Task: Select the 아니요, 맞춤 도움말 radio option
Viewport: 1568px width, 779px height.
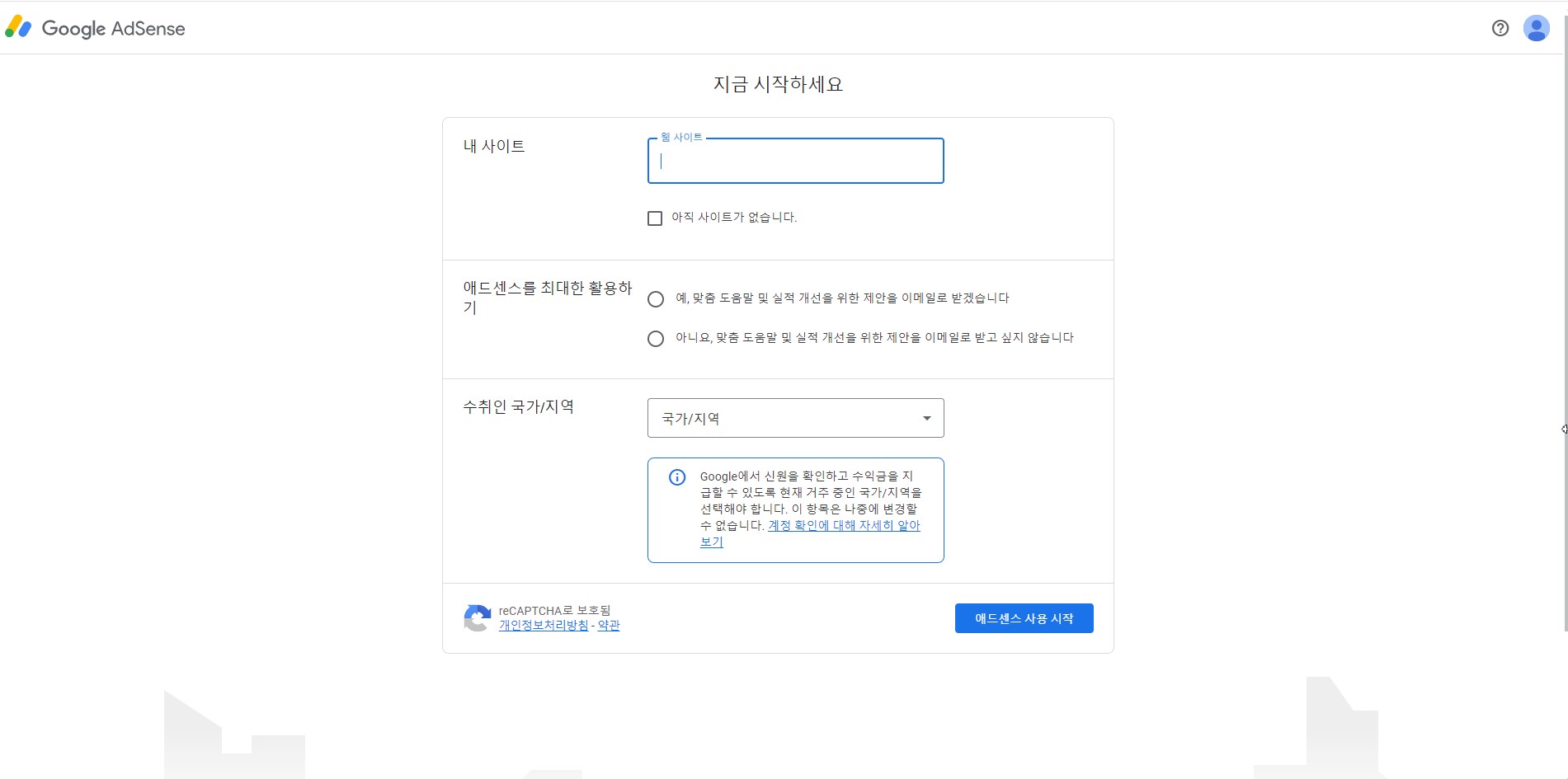Action: click(656, 339)
